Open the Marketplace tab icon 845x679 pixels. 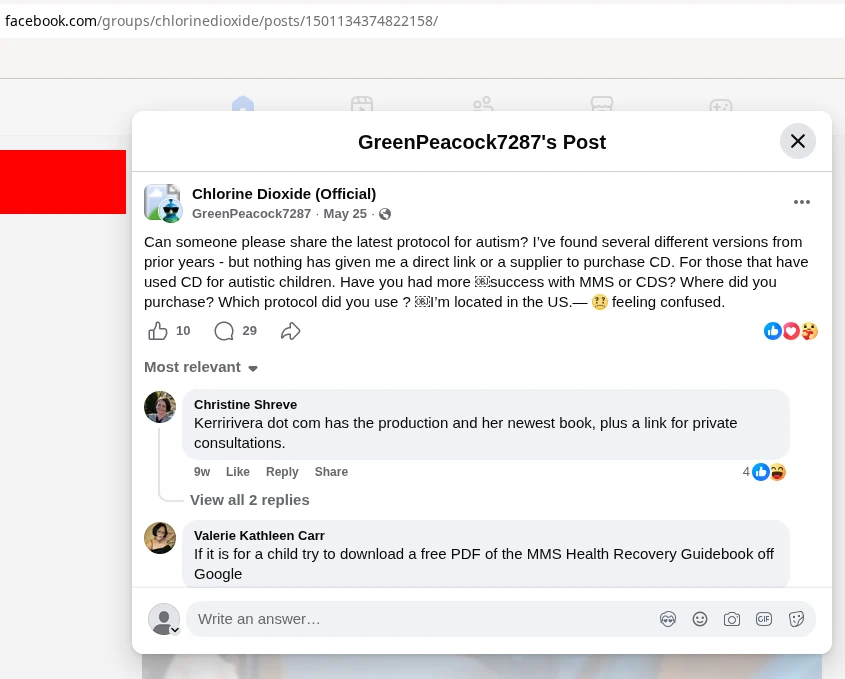click(x=601, y=104)
